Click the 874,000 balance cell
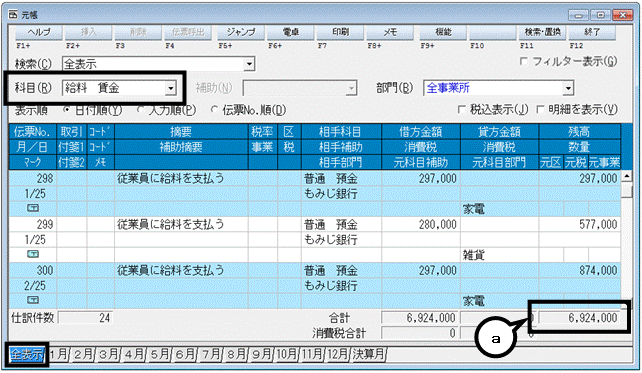The image size is (642, 373). click(579, 270)
